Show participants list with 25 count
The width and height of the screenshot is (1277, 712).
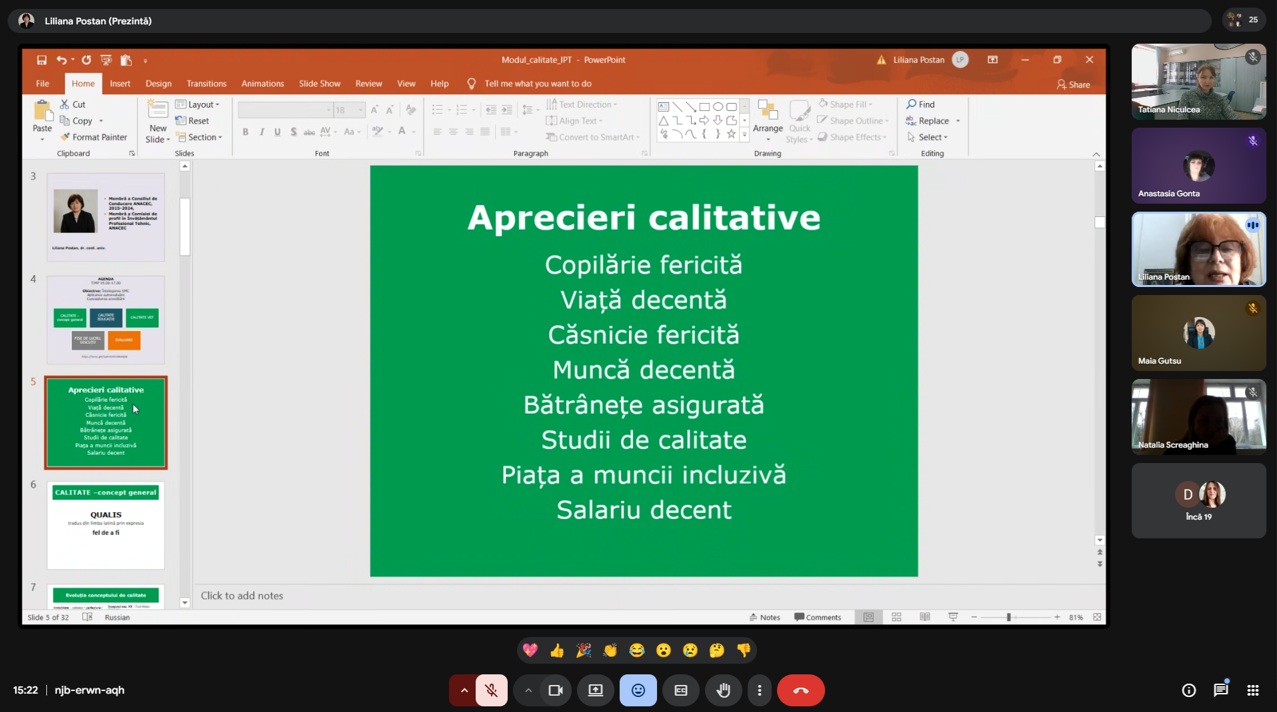click(x=1243, y=20)
